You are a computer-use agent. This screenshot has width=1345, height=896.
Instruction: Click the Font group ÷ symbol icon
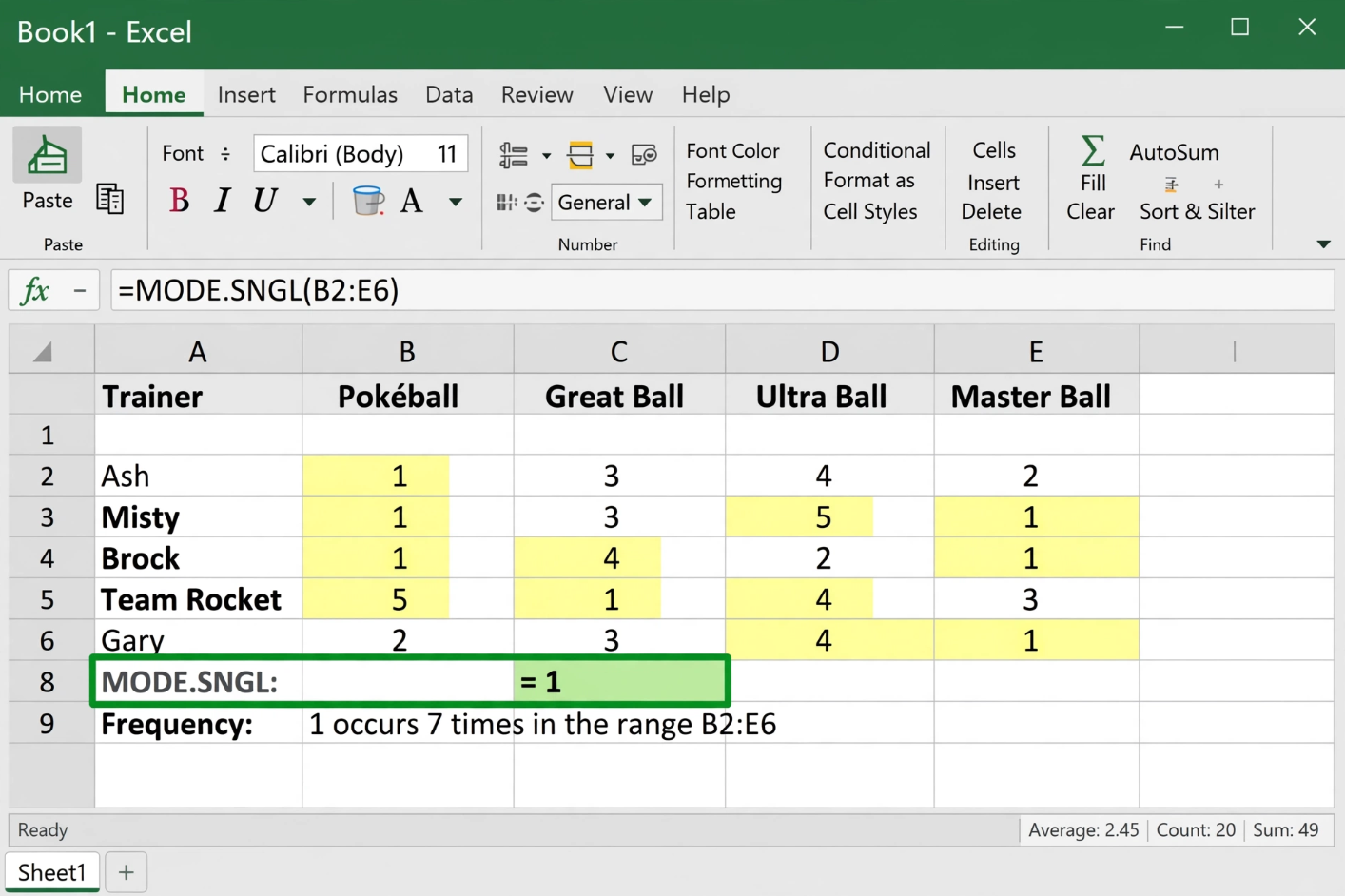225,153
